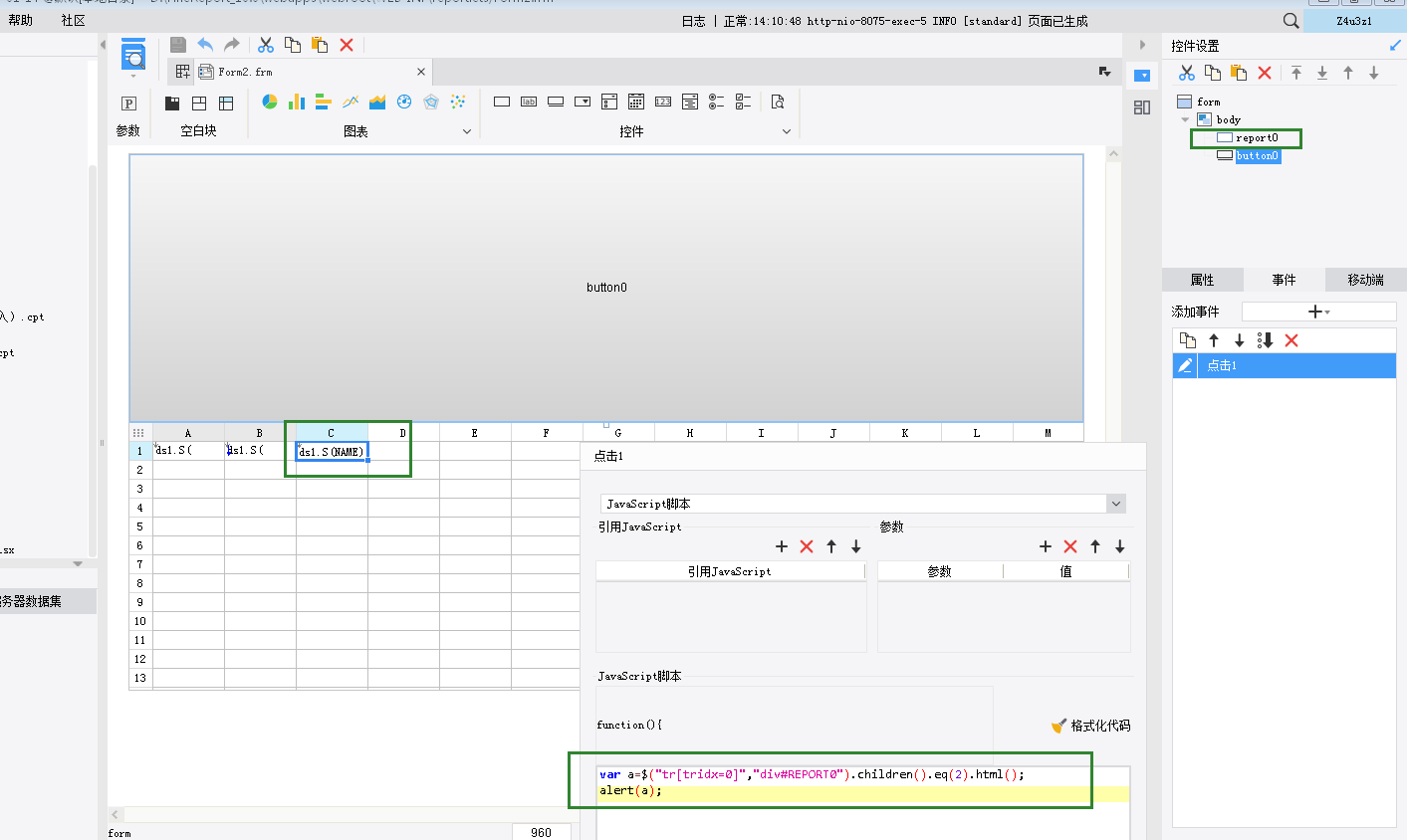This screenshot has height=840, width=1407.
Task: Delete the event using red X
Action: pos(1291,340)
